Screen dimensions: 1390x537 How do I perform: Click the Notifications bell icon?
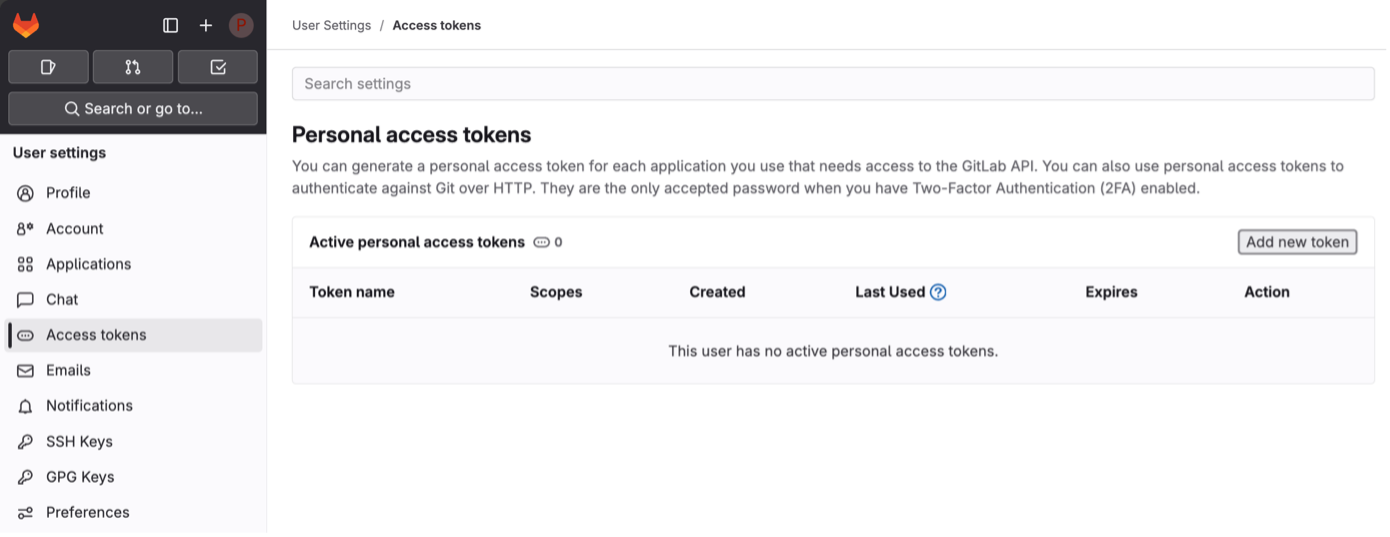pyautogui.click(x=26, y=406)
